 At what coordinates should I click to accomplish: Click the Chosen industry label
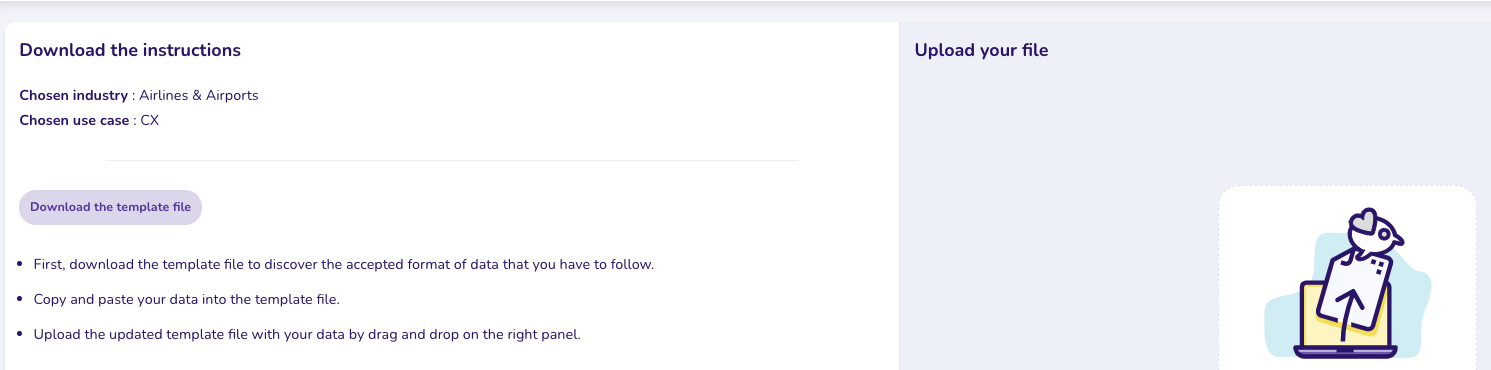pos(73,96)
